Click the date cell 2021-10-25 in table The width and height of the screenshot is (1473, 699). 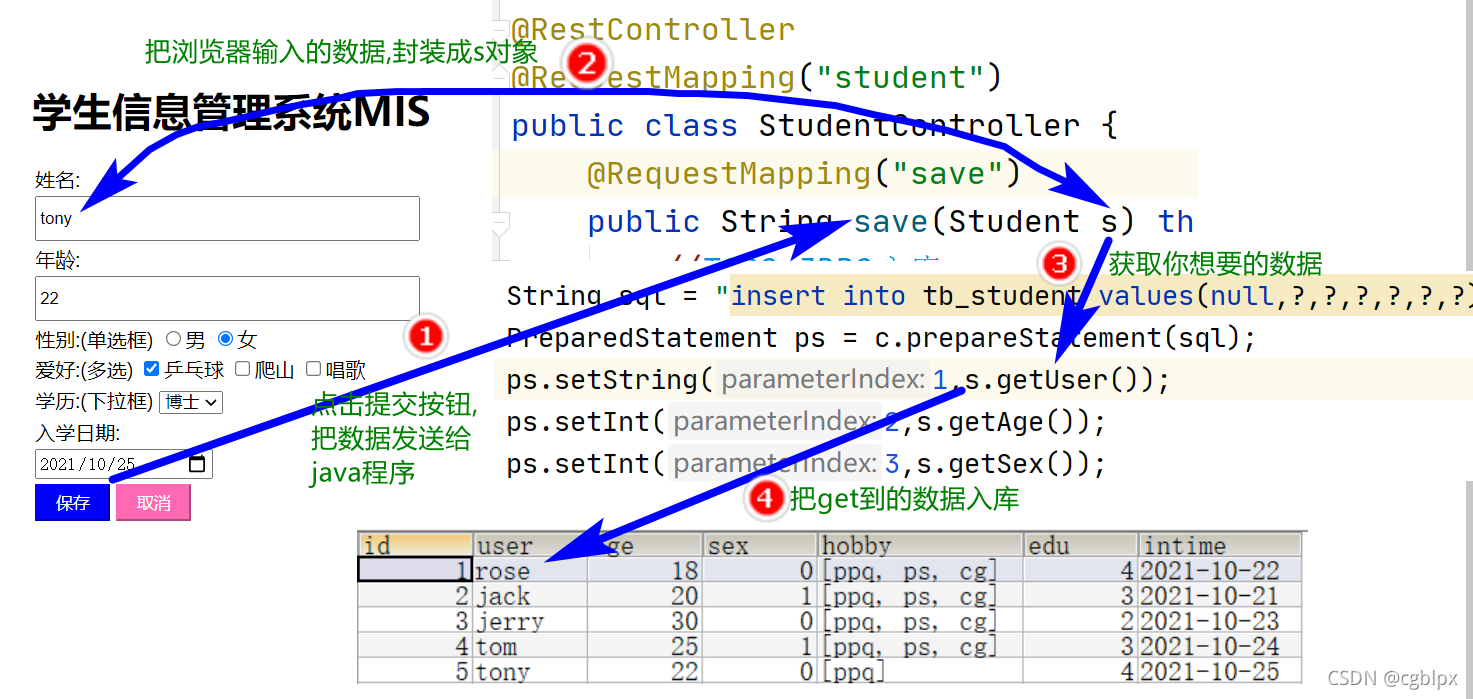pos(1220,671)
